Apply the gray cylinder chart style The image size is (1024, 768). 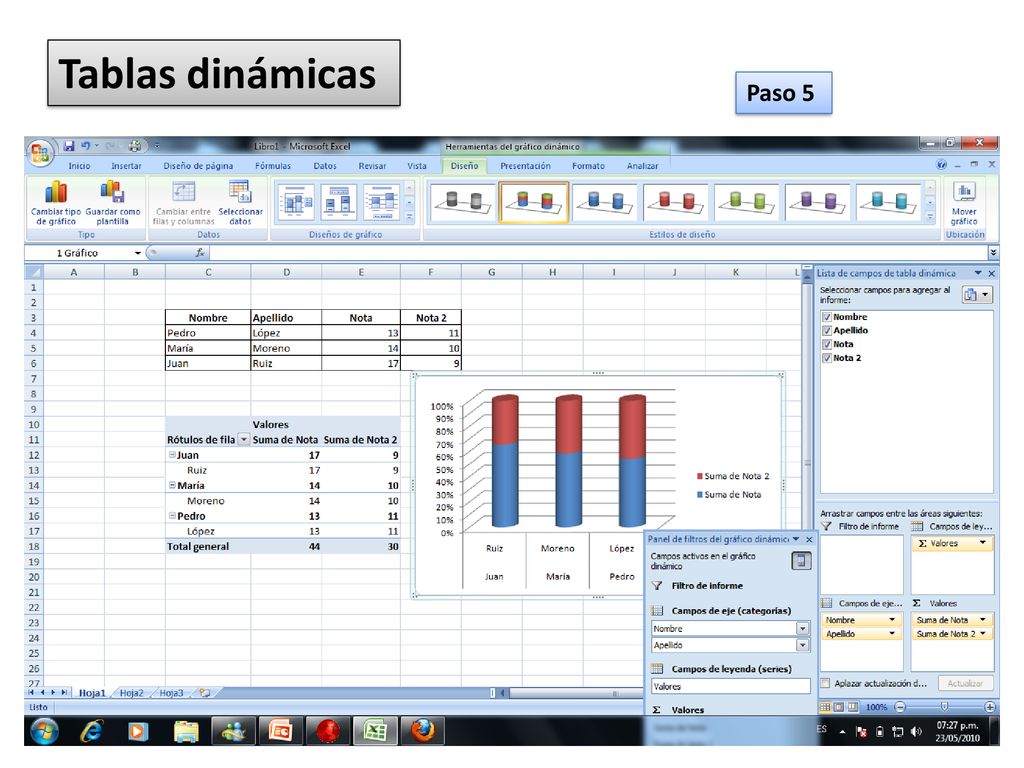(462, 202)
